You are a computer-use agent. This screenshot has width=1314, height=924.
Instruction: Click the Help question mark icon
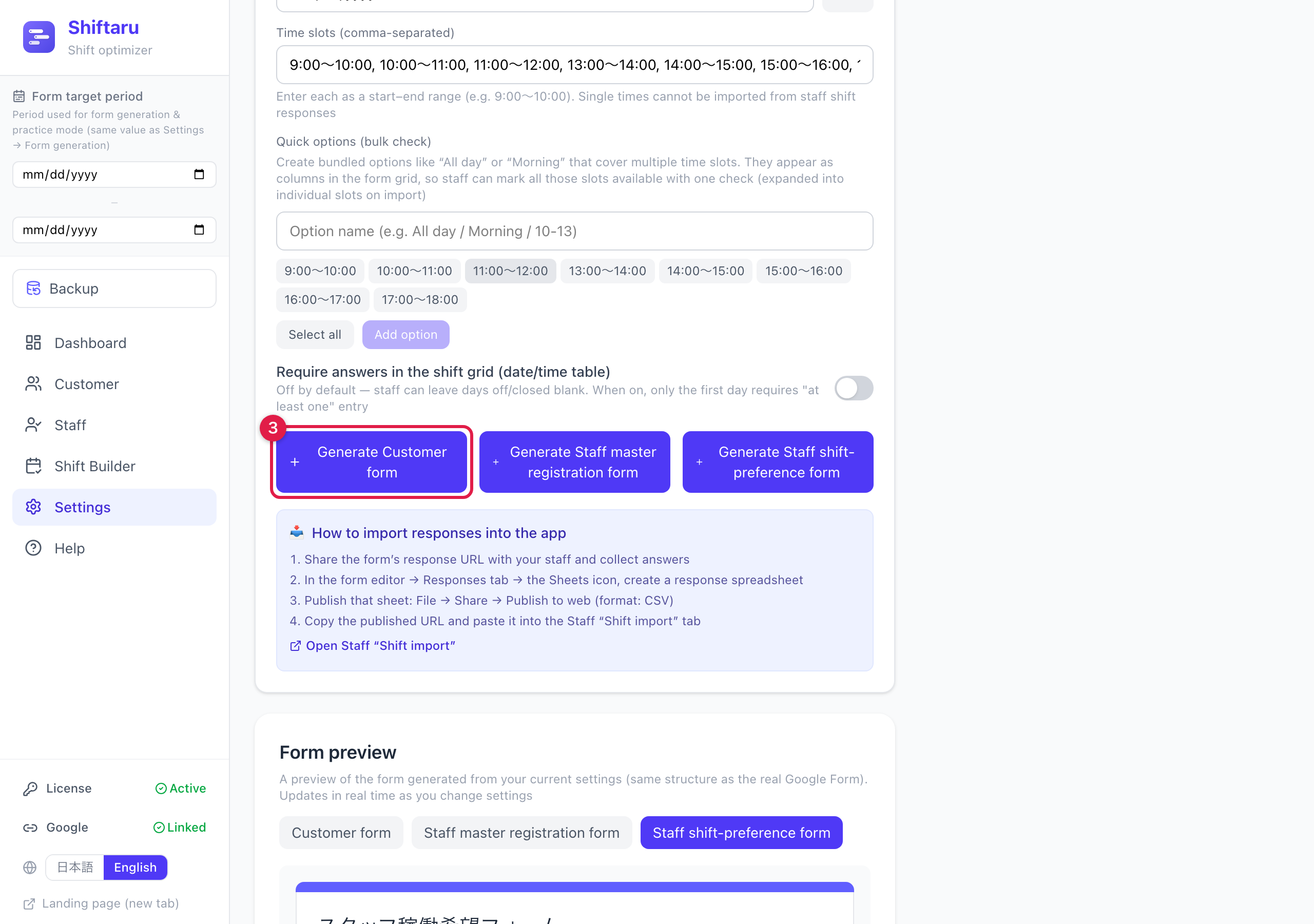tap(33, 548)
